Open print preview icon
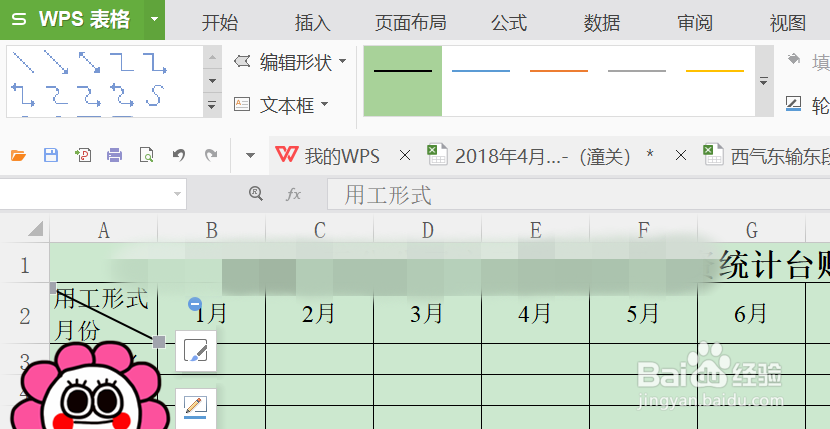The width and height of the screenshot is (830, 429). pyautogui.click(x=147, y=155)
